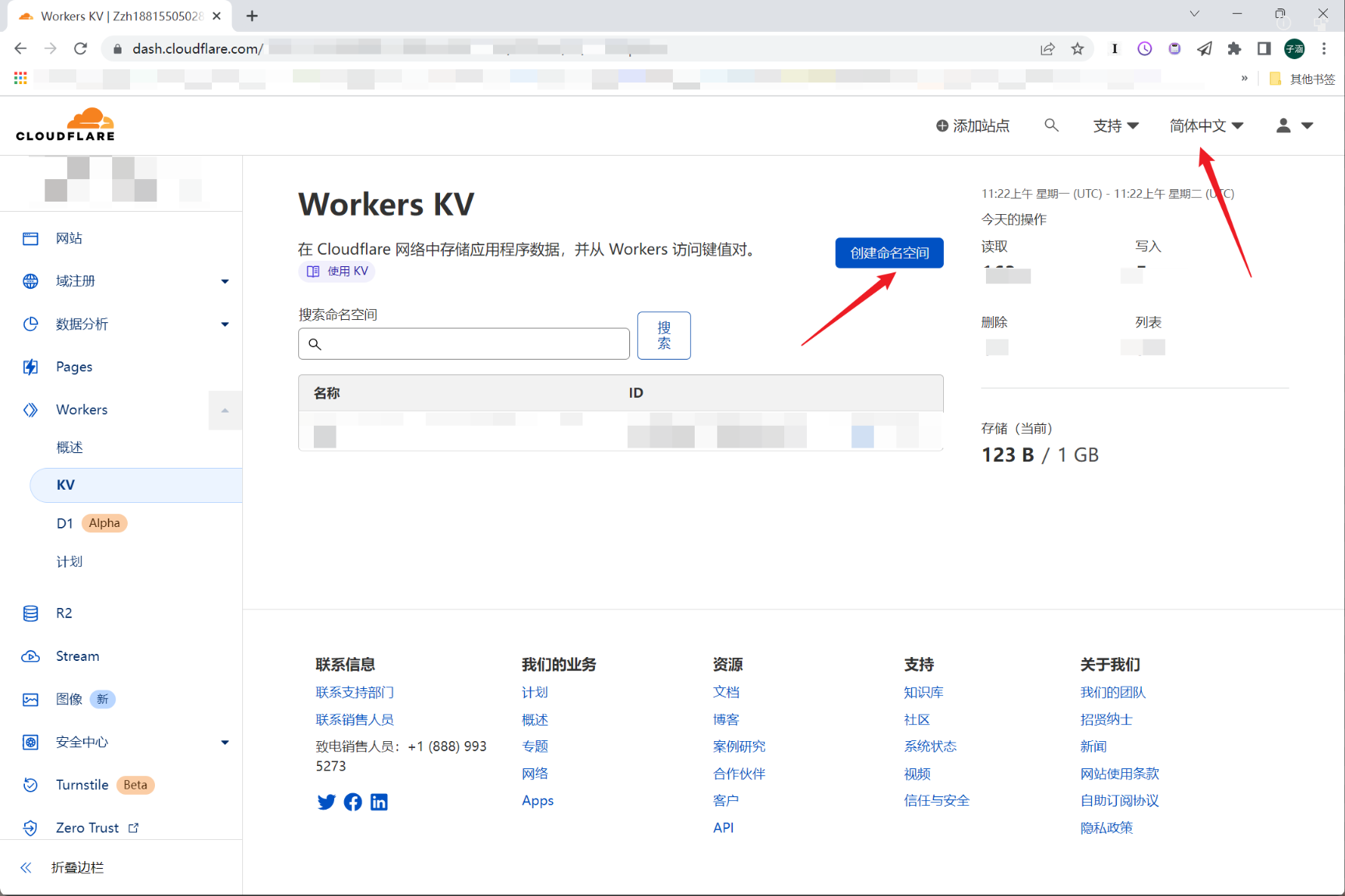Viewport: 1345px width, 896px height.
Task: Open the Chrome extensions puzzle icon
Action: coord(1234,49)
